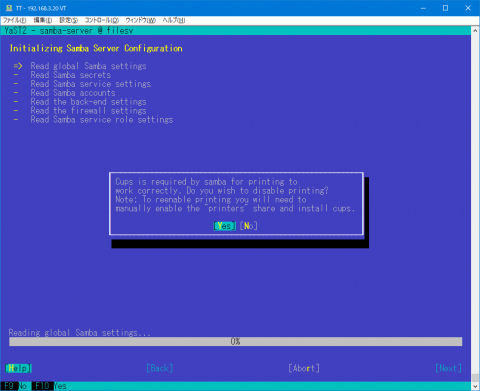Click the Abort button
Screen dimensions: 480x391
(304, 368)
